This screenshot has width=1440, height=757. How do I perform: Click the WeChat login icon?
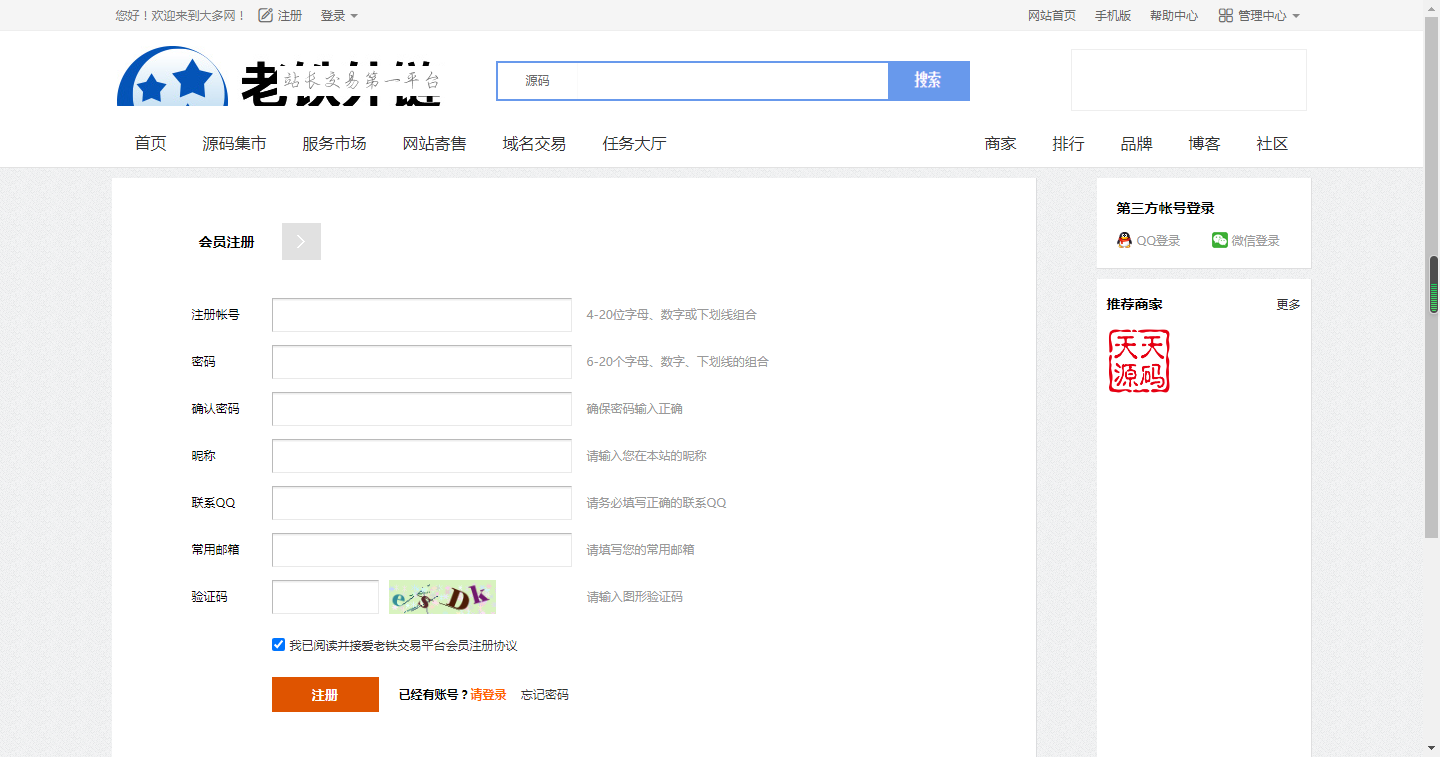pos(1219,240)
